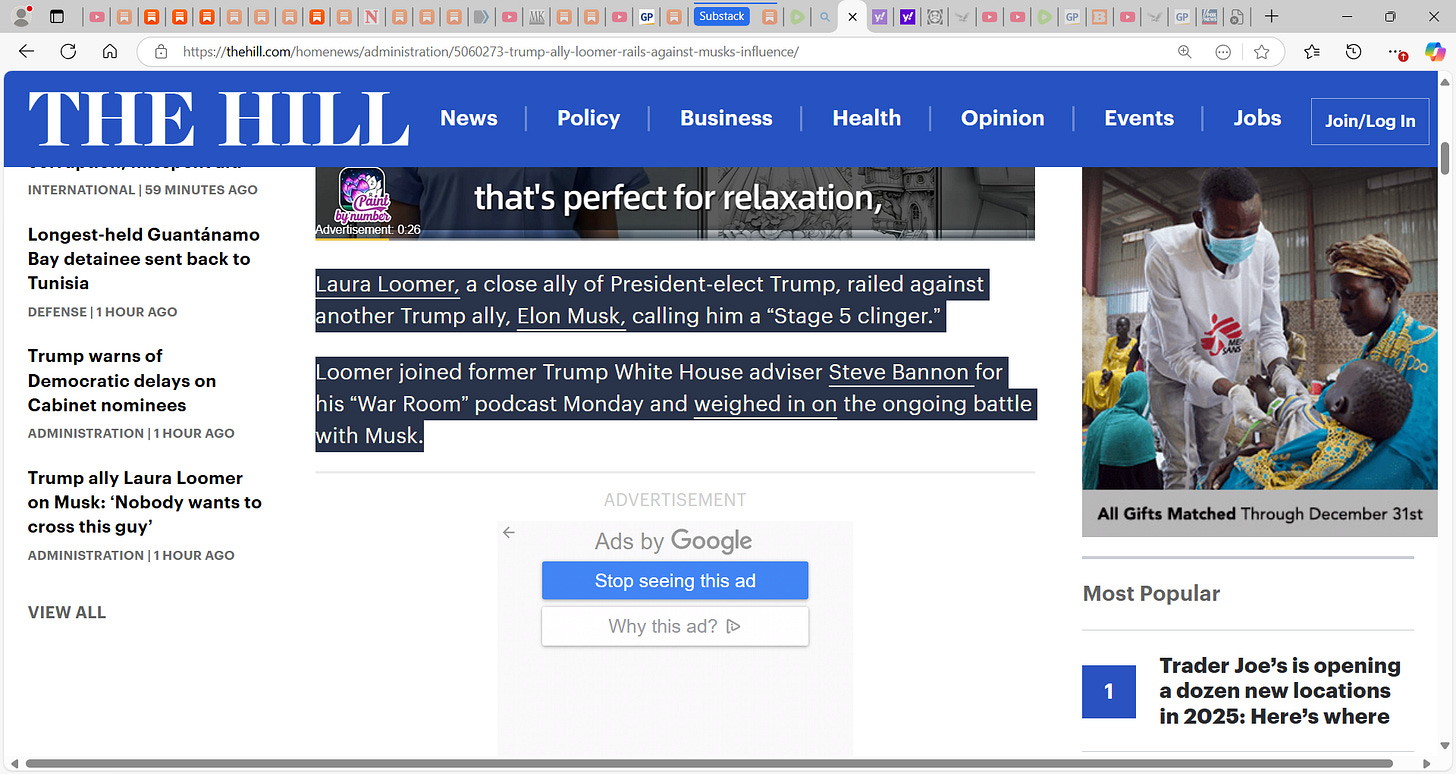Open the Events menu
The image size is (1456, 774).
pos(1138,118)
